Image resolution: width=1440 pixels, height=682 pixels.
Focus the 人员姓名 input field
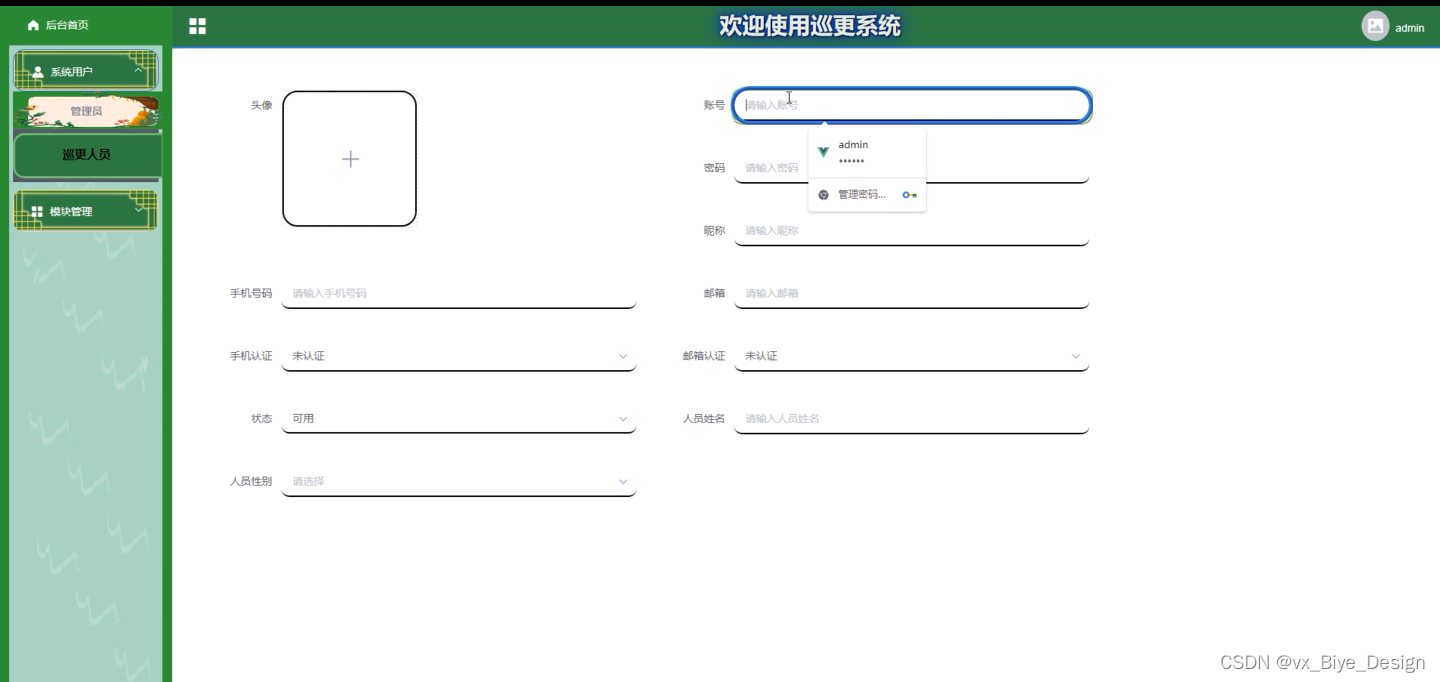[912, 419]
